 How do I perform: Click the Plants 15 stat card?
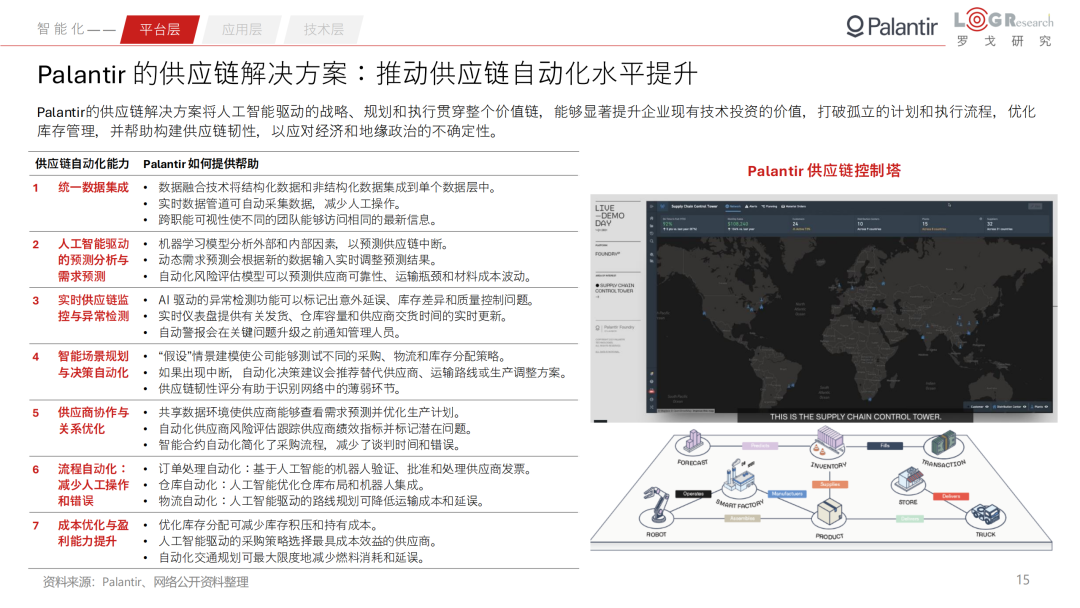click(951, 224)
